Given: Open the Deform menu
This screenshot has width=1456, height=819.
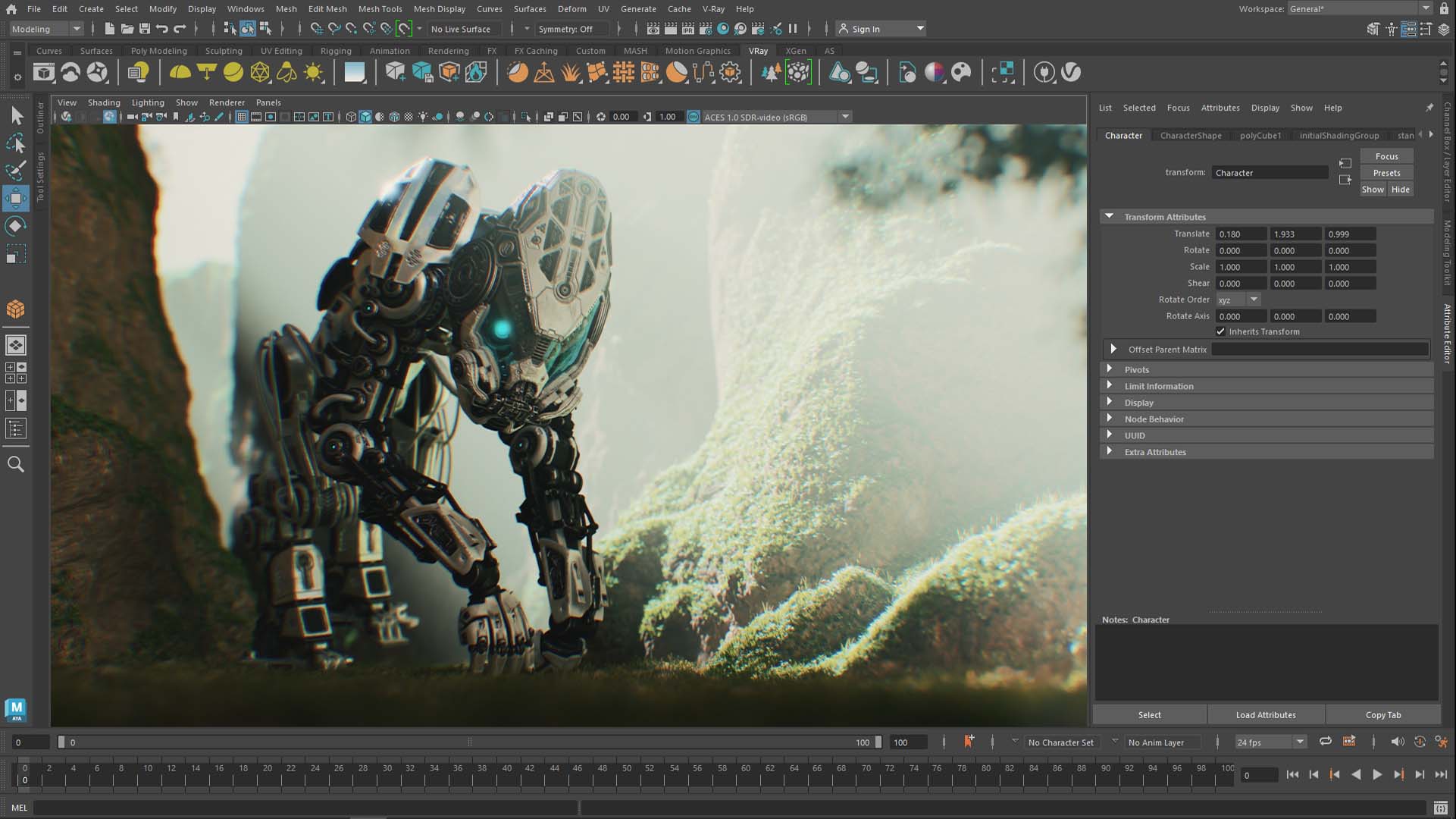Looking at the screenshot, I should click(x=572, y=8).
